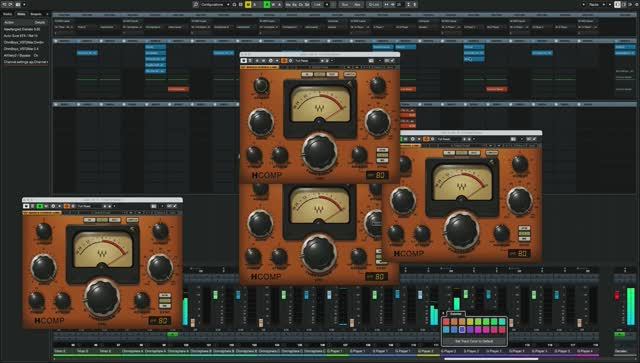
Task: Click the large center Ratio knob in right H-Comp
Action: [462, 230]
